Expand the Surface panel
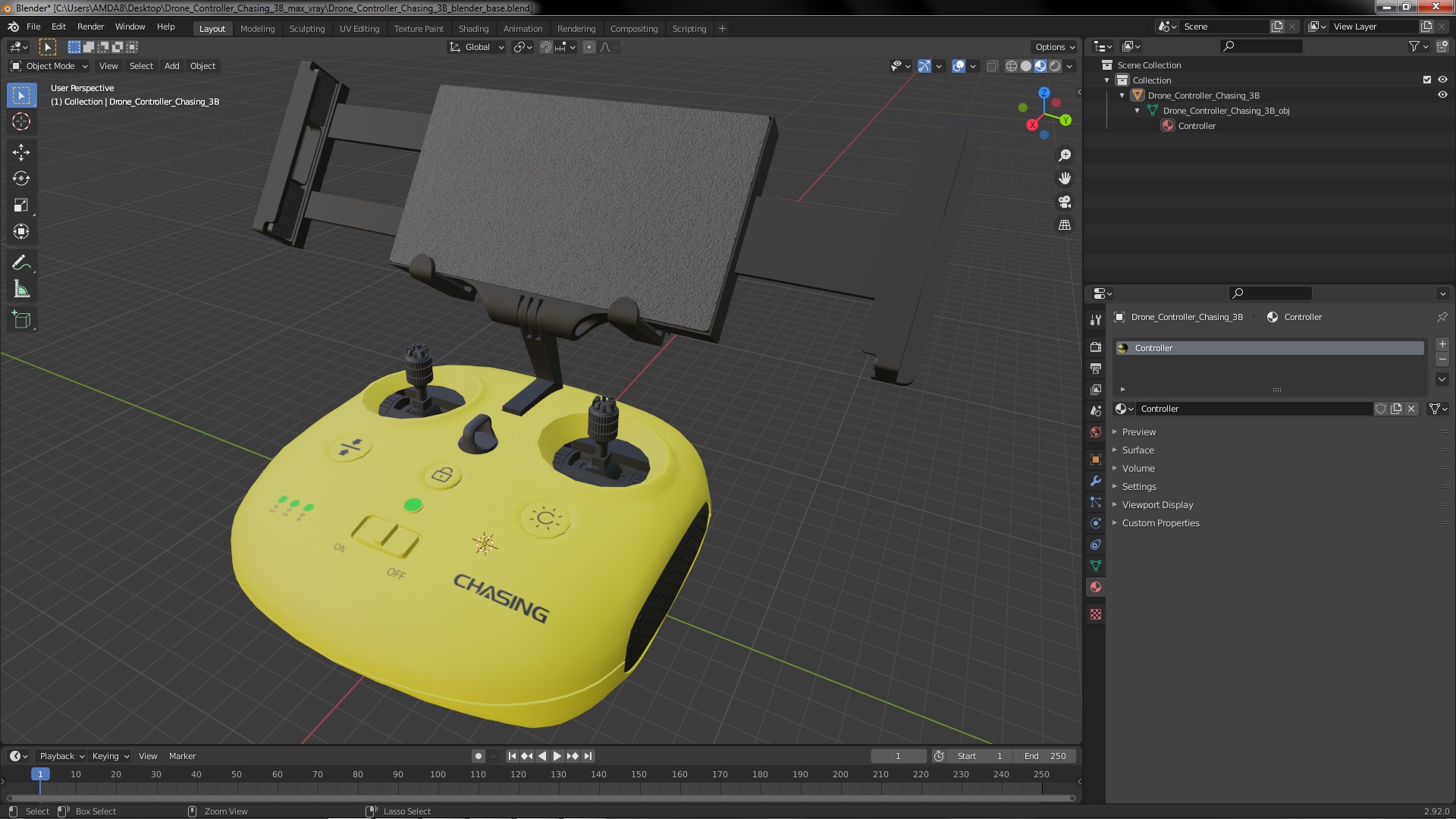The width and height of the screenshot is (1456, 819). tap(1137, 450)
